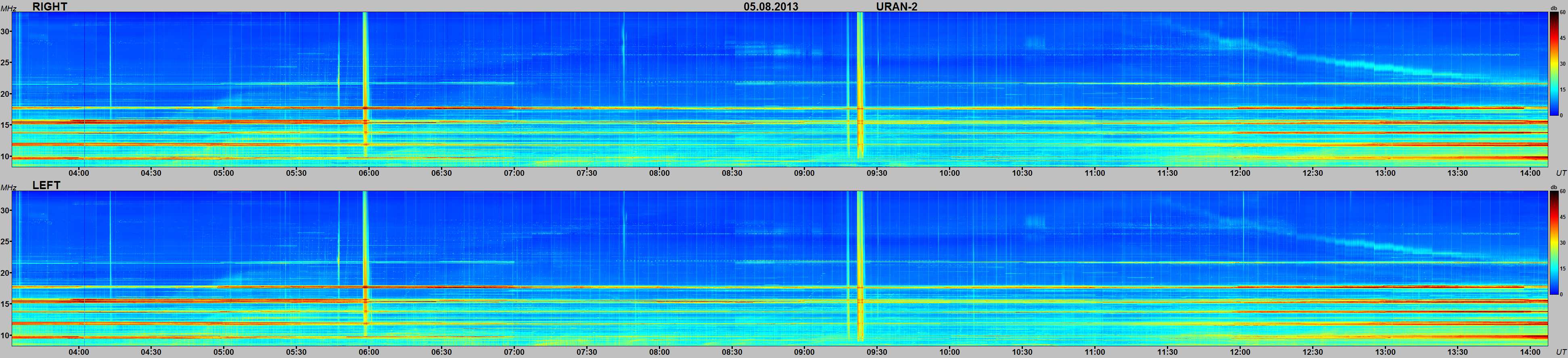Screen dimensions: 1568x358
Task: Select the date 05.08.2013 in the header
Action: (x=771, y=6)
